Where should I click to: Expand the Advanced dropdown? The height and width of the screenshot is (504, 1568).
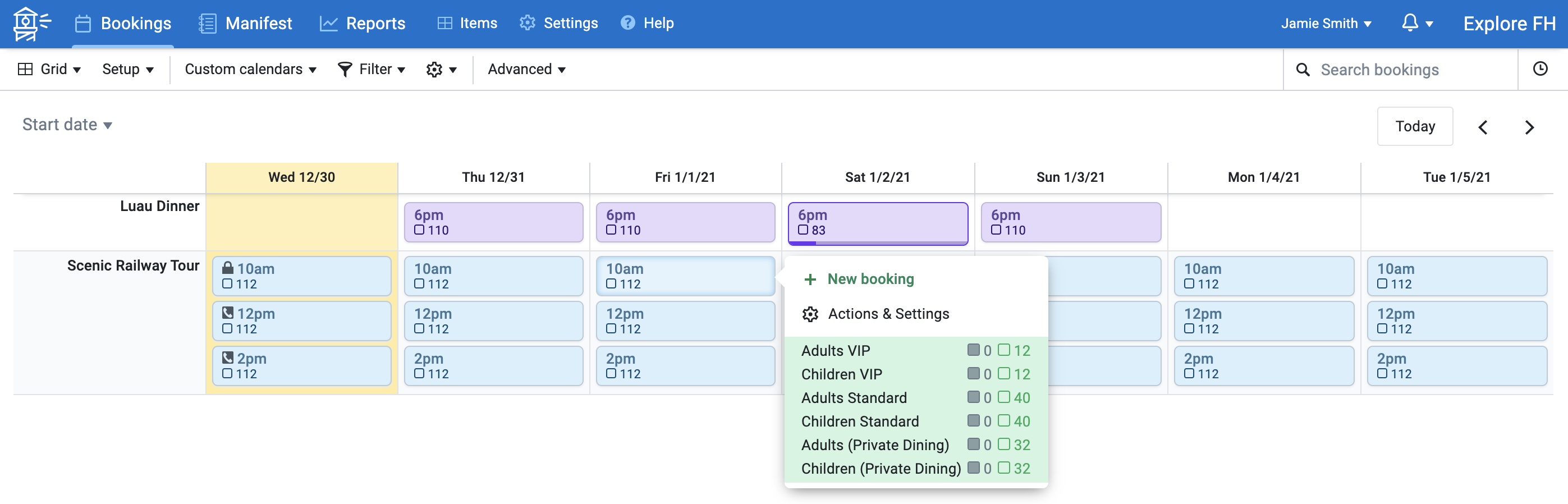tap(526, 70)
